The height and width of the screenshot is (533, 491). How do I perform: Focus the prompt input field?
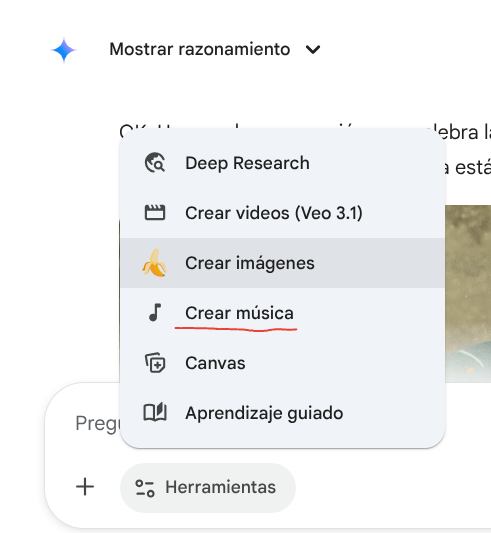97,424
